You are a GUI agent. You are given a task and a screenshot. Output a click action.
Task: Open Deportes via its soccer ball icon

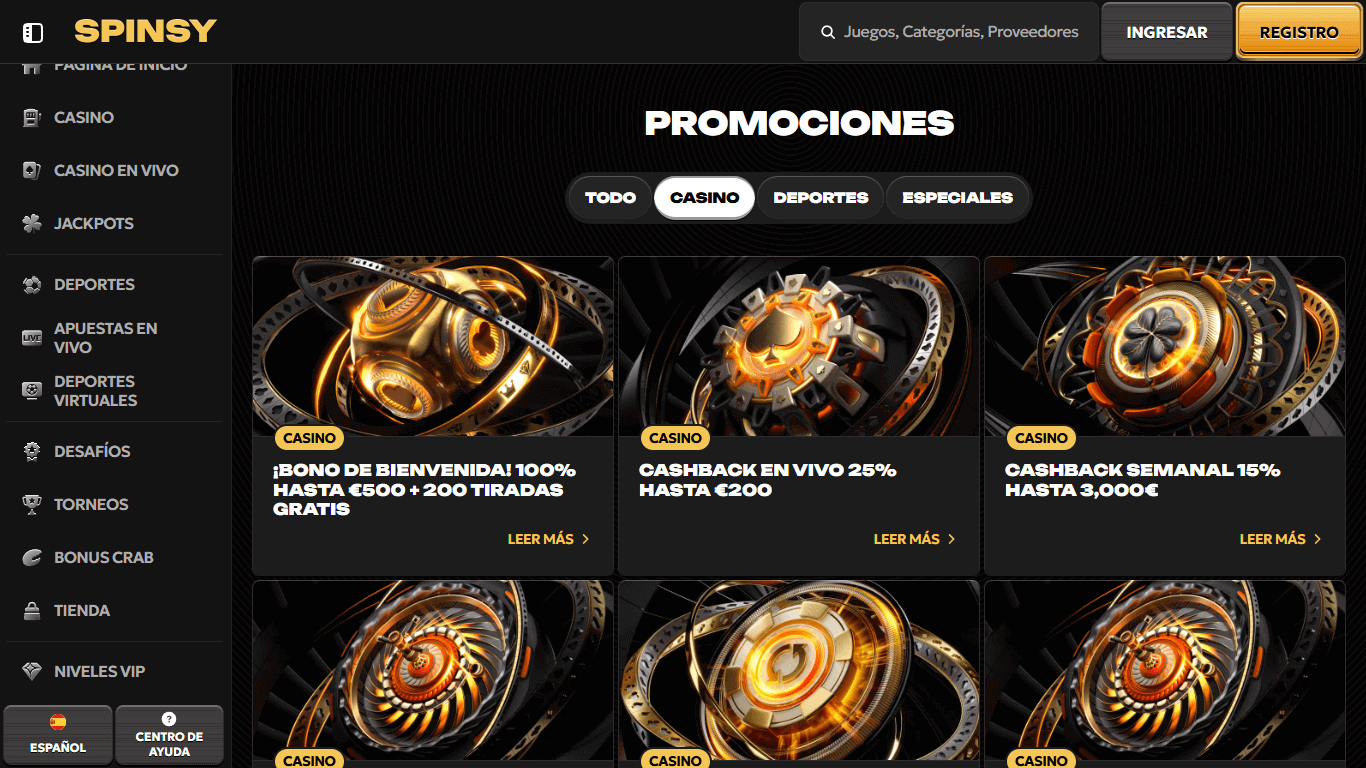click(x=32, y=285)
